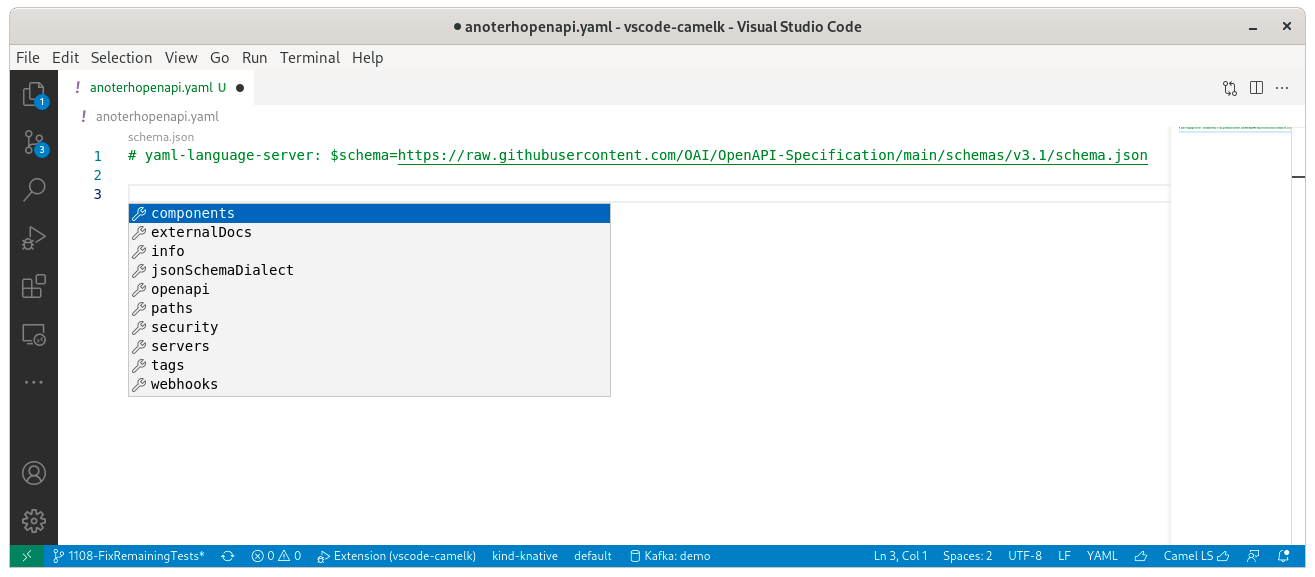
Task: Open the Extensions view
Action: coord(33,286)
